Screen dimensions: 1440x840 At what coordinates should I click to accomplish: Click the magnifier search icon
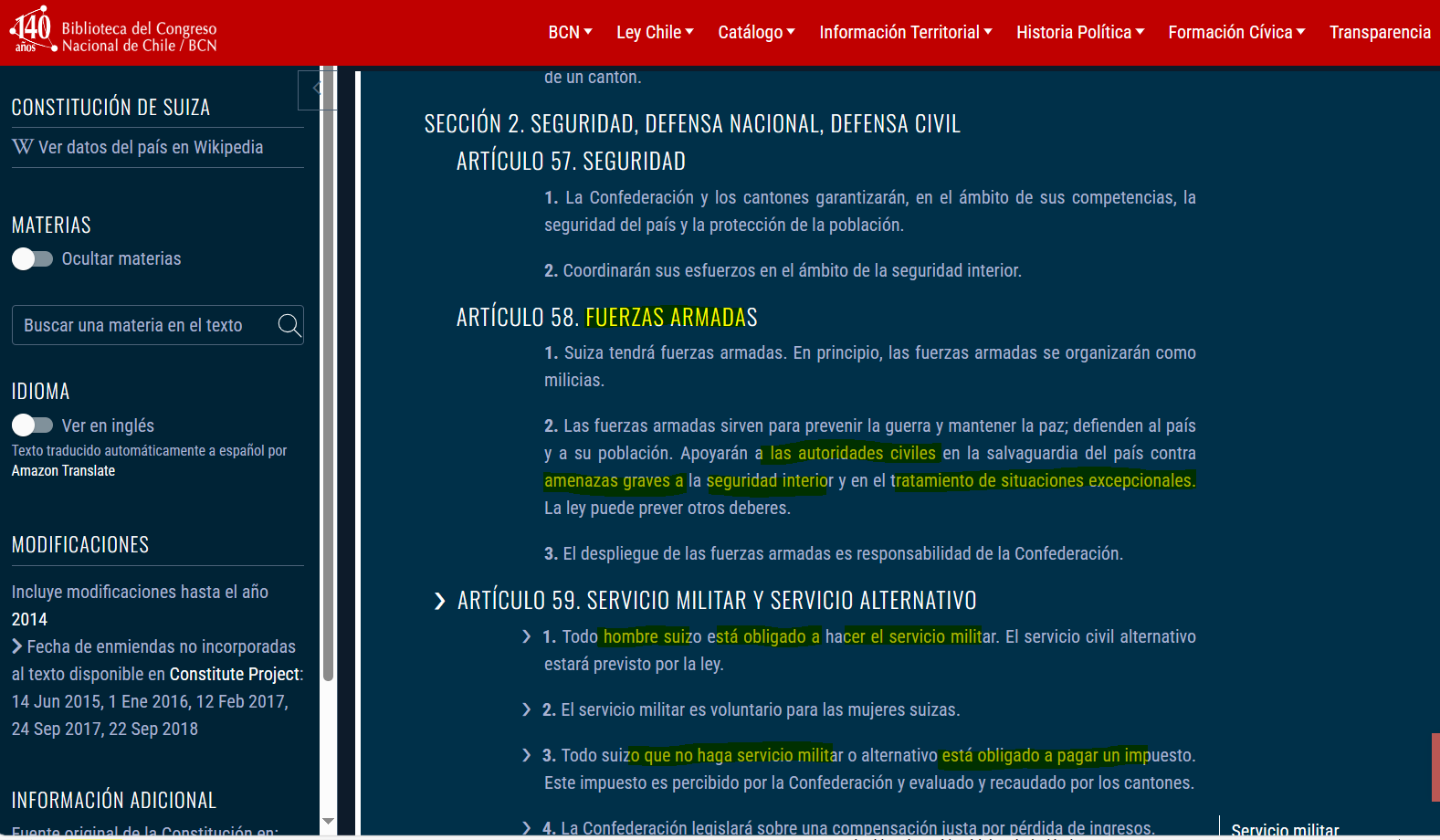click(289, 325)
